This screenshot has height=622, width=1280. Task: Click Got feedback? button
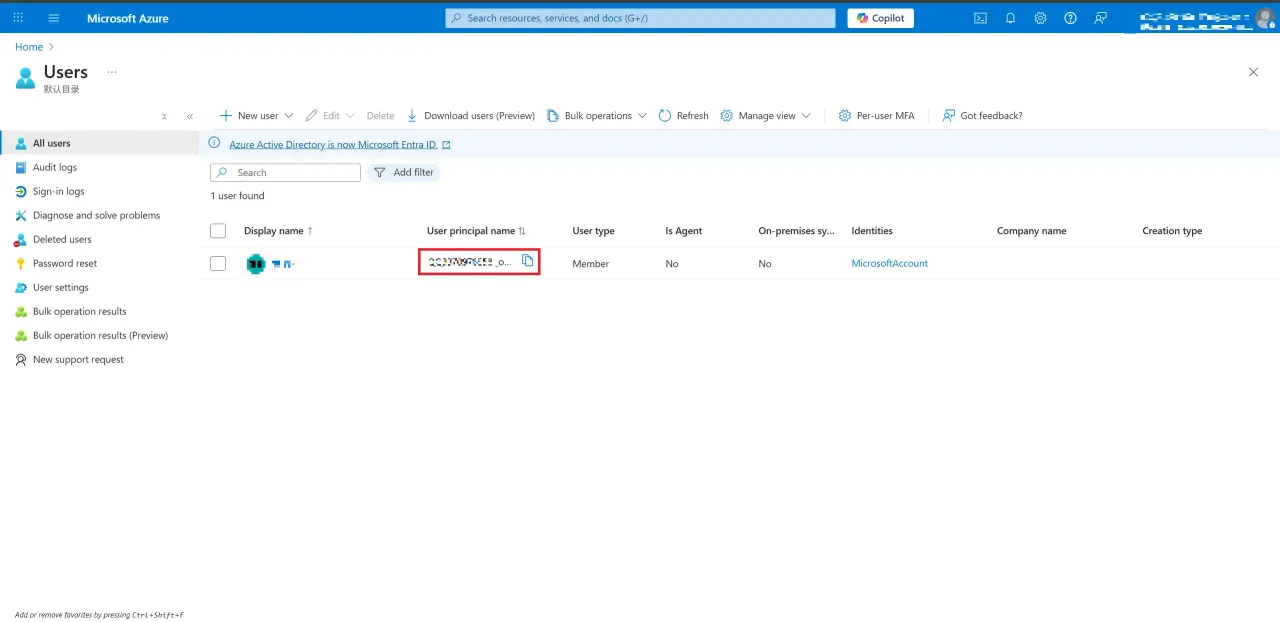tap(982, 116)
